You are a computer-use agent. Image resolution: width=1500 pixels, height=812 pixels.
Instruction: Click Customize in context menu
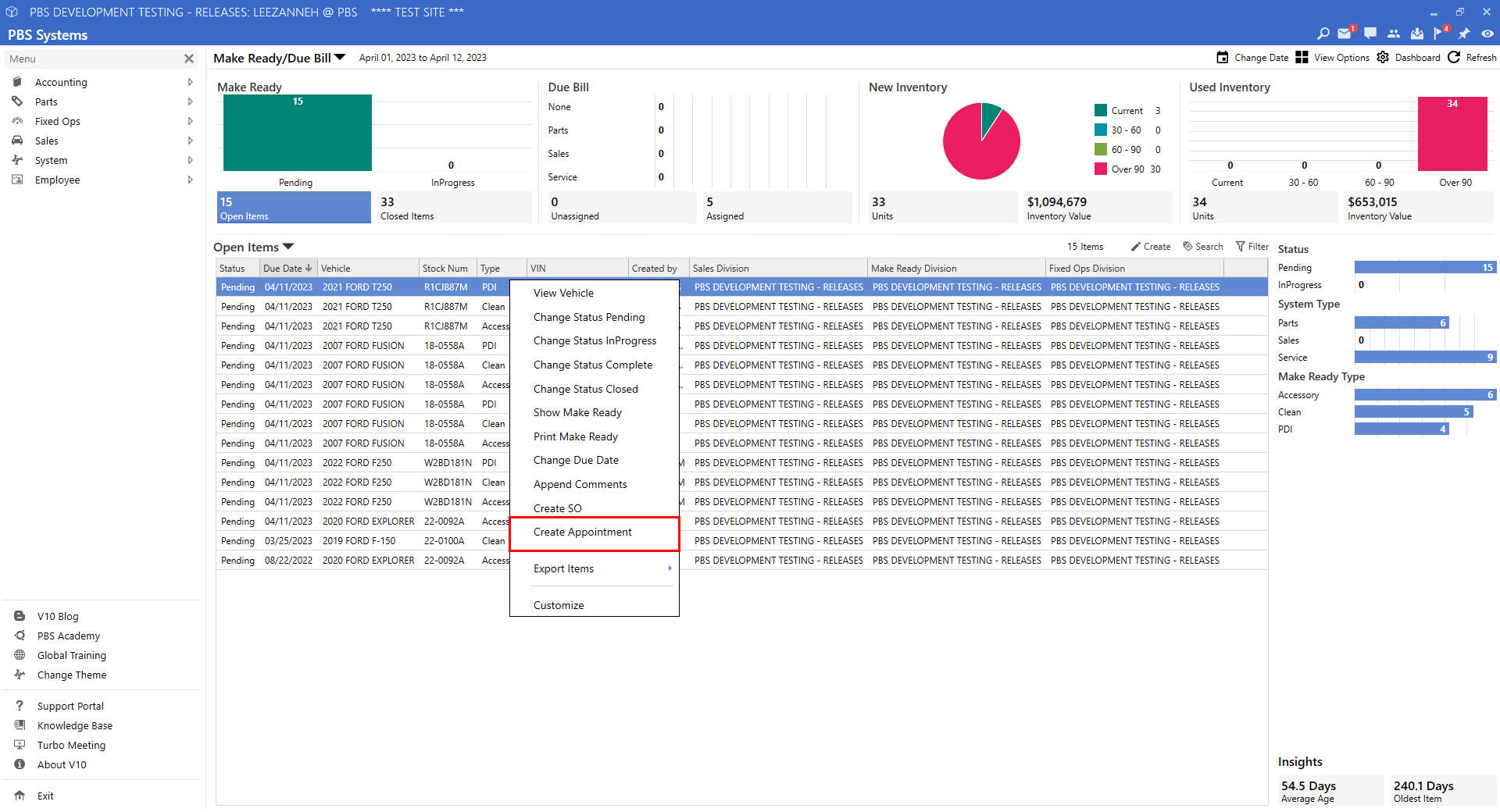559,605
